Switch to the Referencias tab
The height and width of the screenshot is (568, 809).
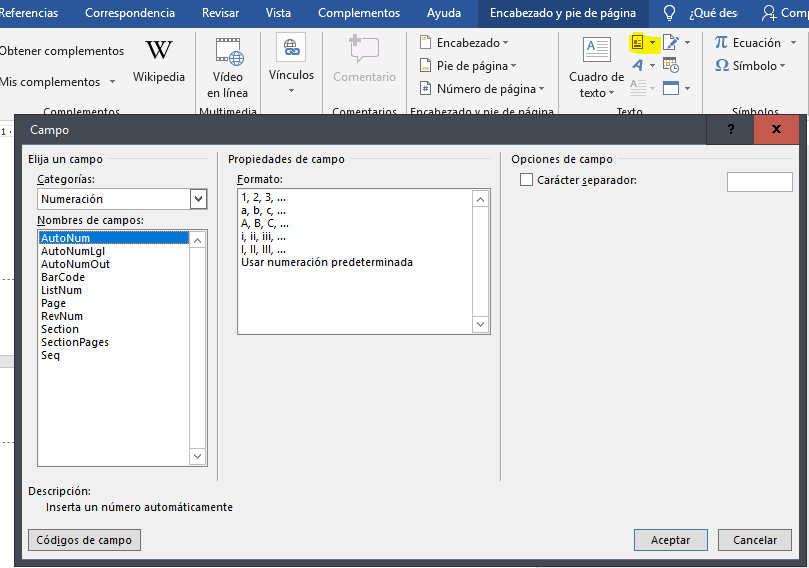28,13
